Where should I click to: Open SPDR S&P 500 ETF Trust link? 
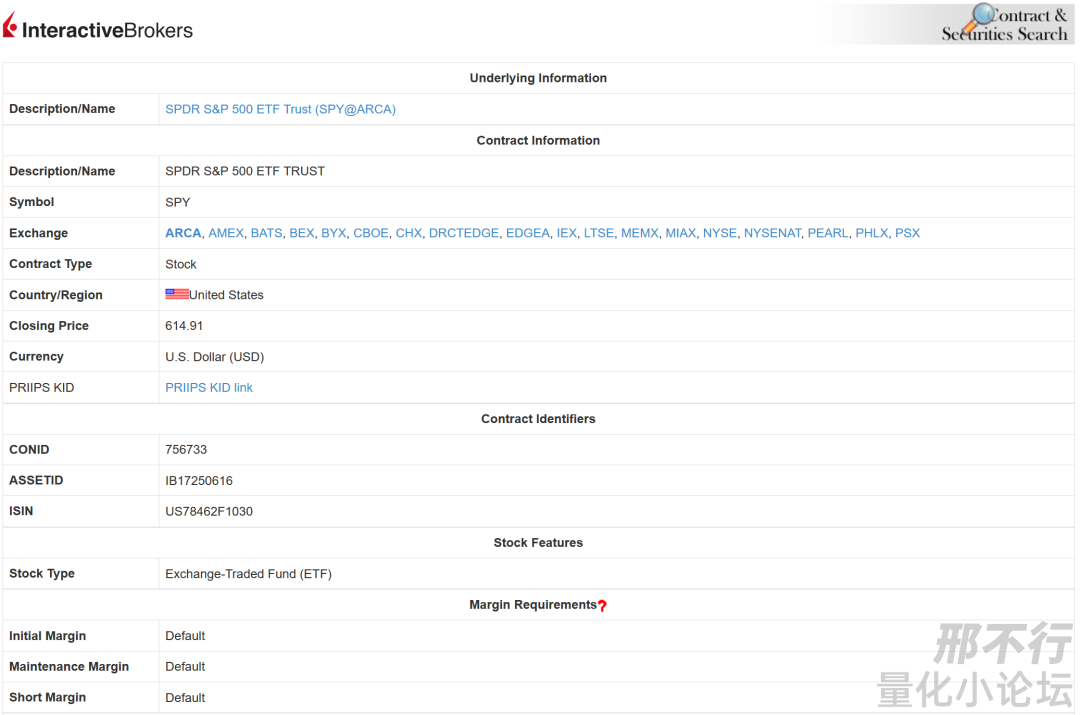280,109
